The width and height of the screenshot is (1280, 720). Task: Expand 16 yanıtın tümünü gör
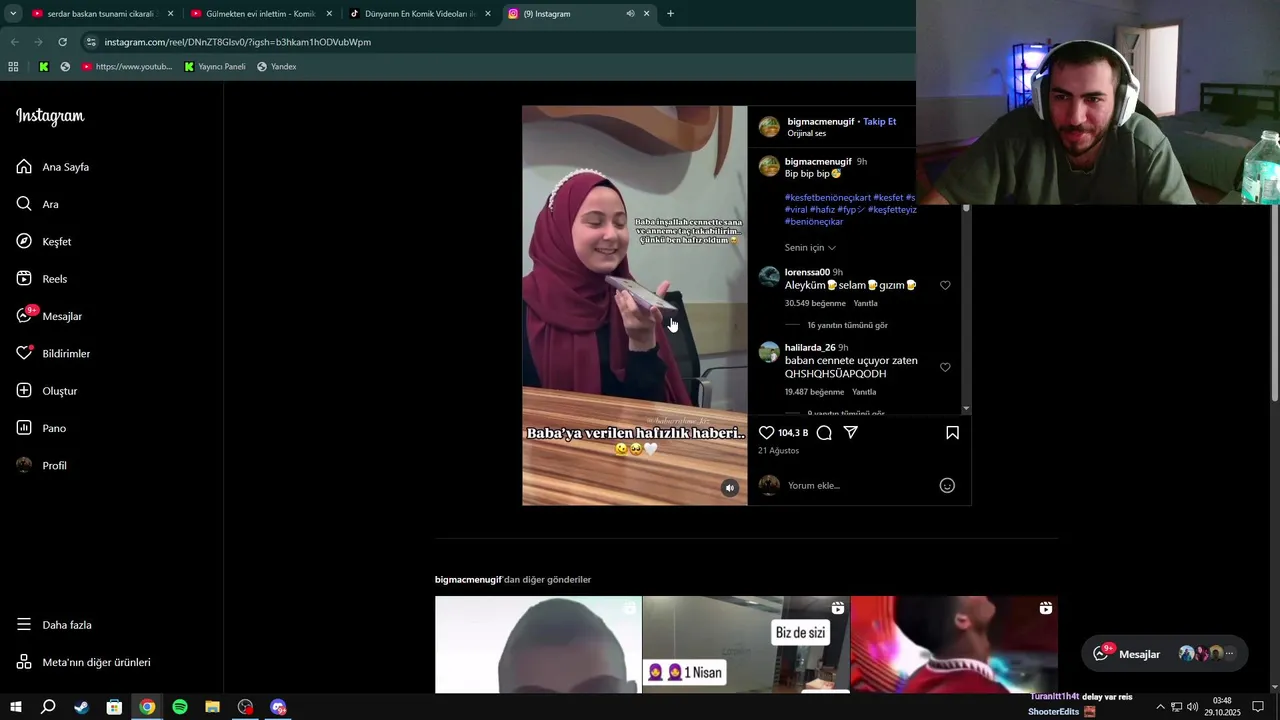(x=847, y=325)
